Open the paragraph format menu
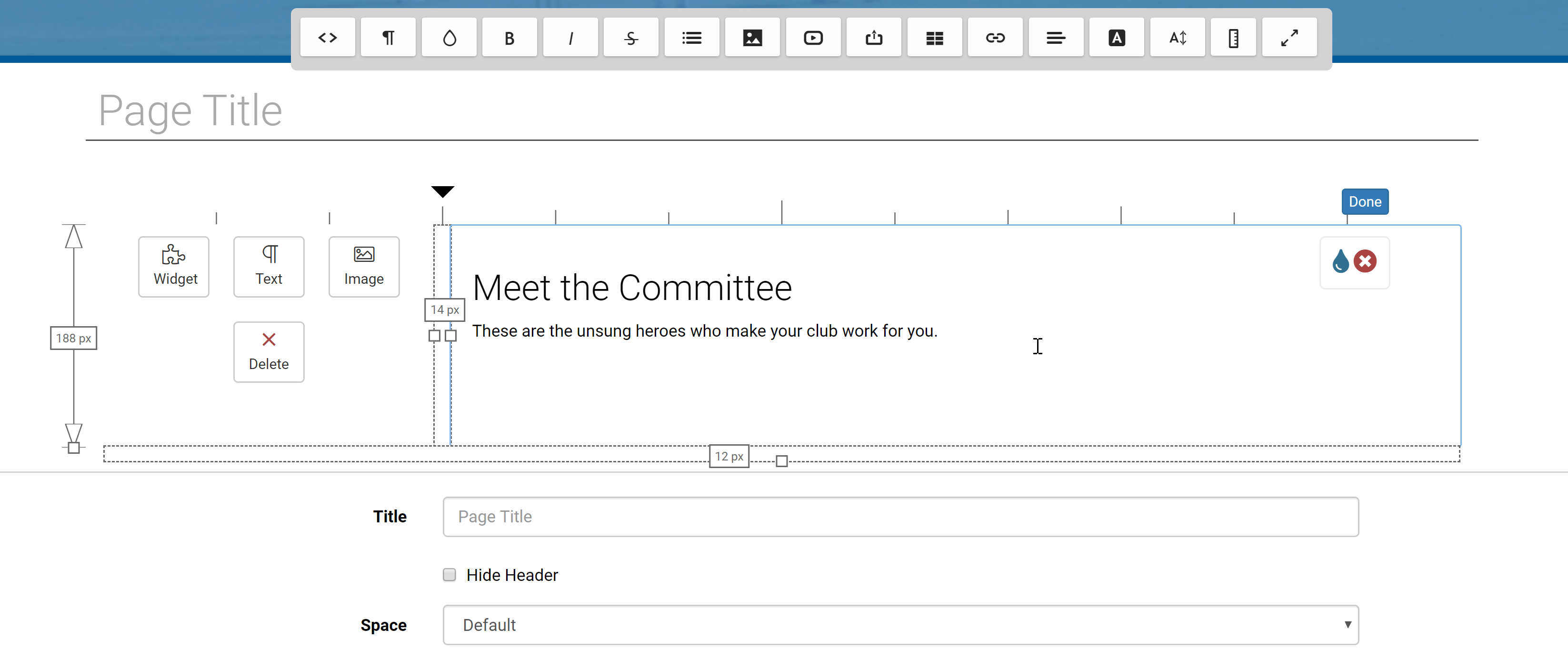This screenshot has width=1568, height=659. [389, 38]
